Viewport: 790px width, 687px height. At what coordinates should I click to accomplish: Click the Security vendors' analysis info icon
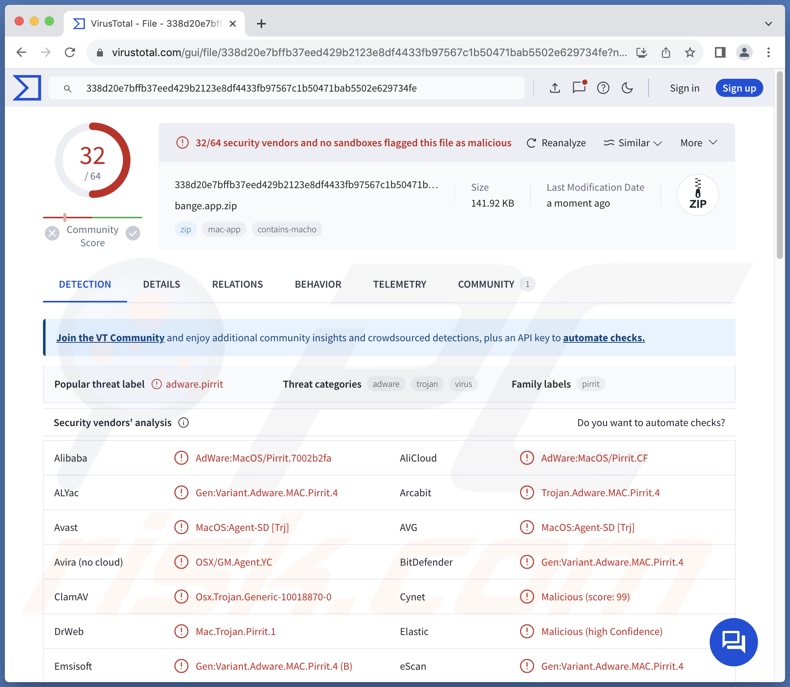point(183,423)
